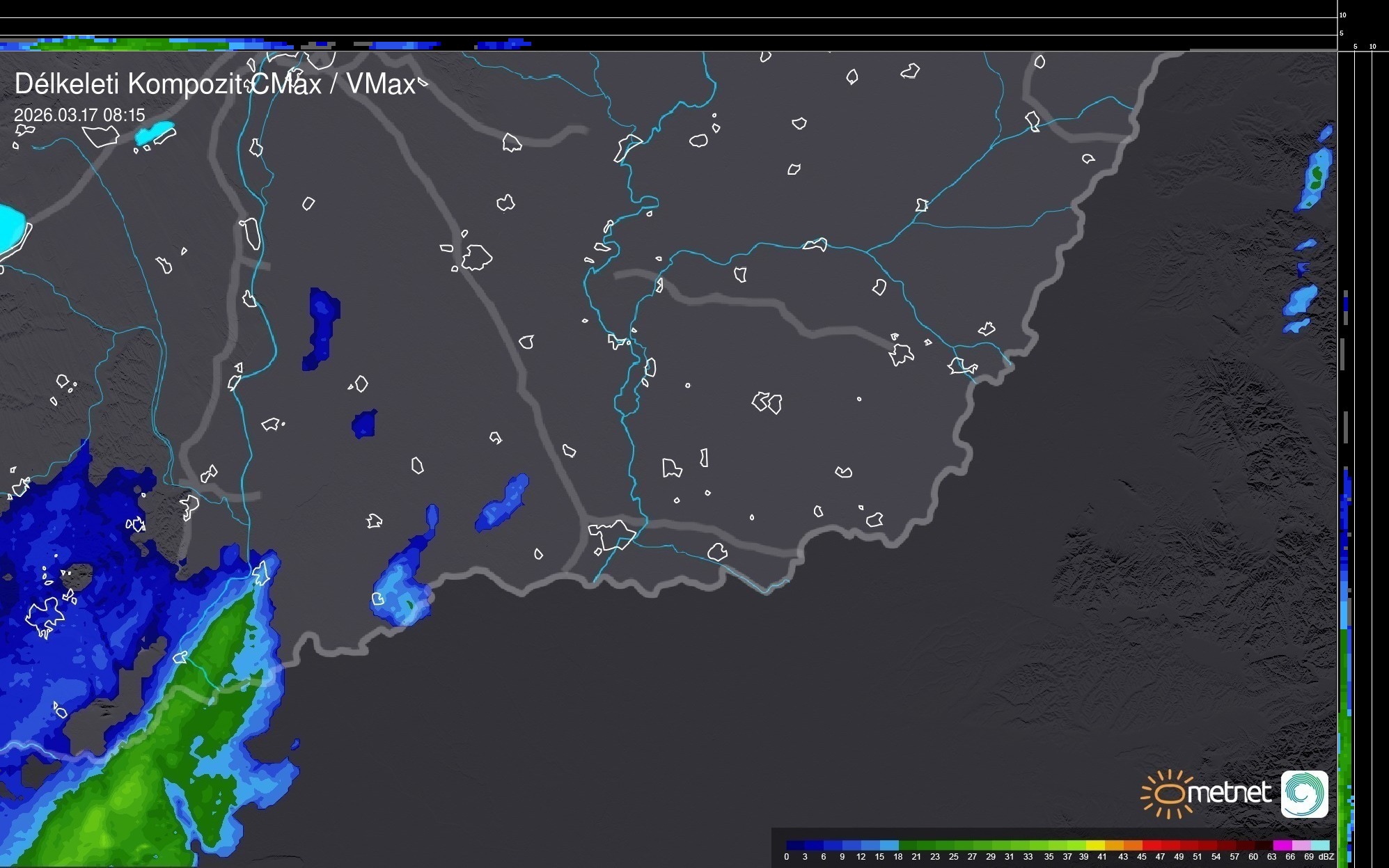This screenshot has width=1389, height=868.
Task: Pick the magenta 63 dBZ legend swatch
Action: 1282,845
